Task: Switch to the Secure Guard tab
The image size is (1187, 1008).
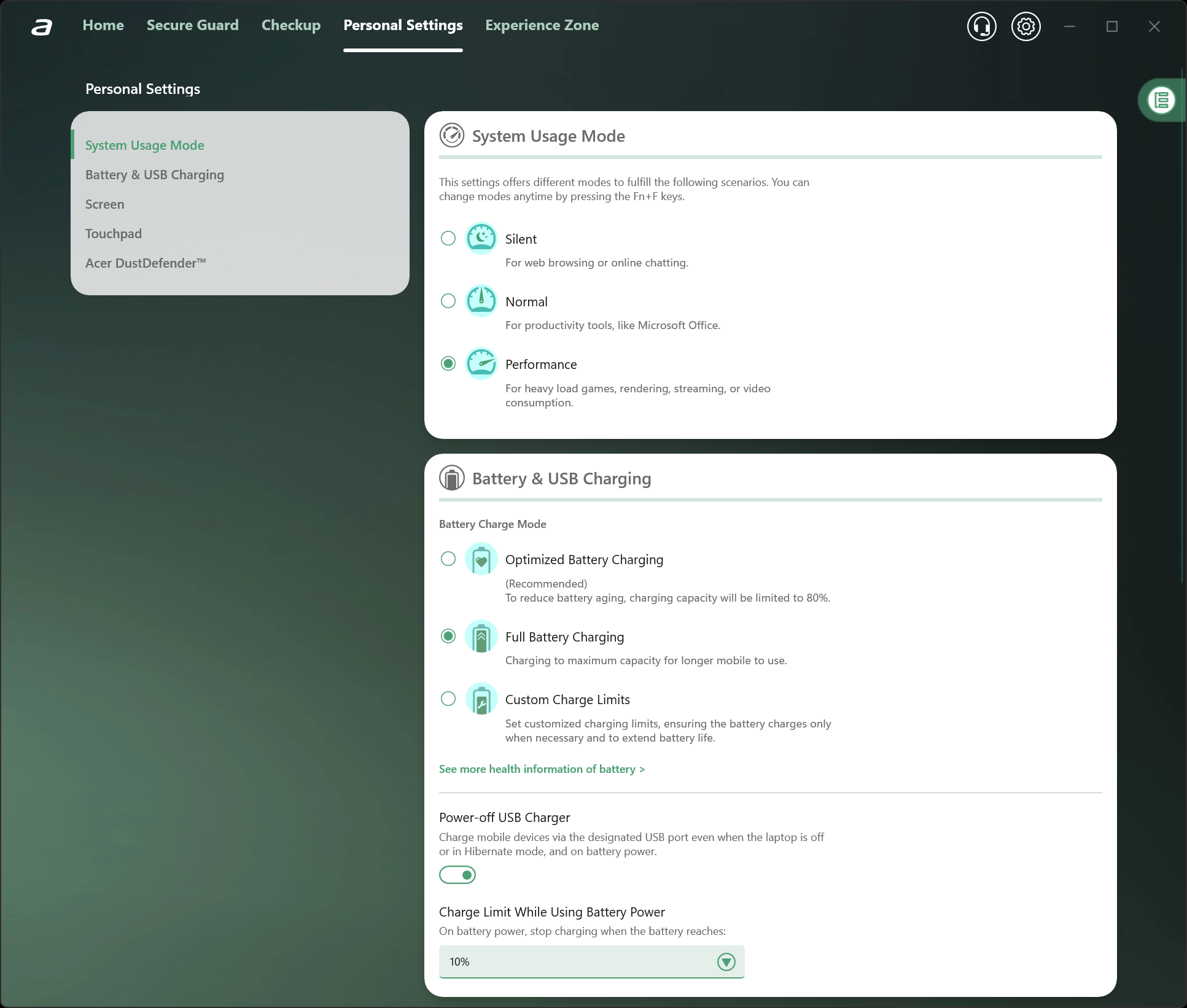Action: (x=192, y=25)
